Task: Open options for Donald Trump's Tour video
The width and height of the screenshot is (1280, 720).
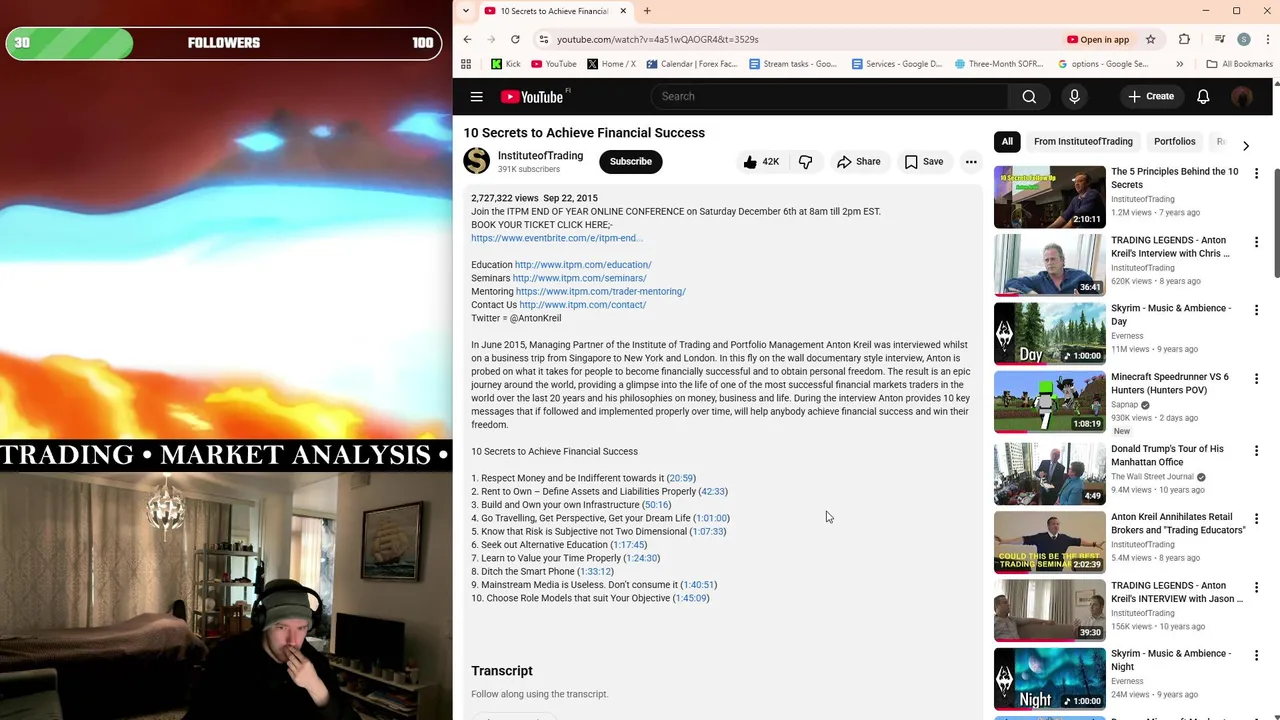Action: pyautogui.click(x=1256, y=451)
